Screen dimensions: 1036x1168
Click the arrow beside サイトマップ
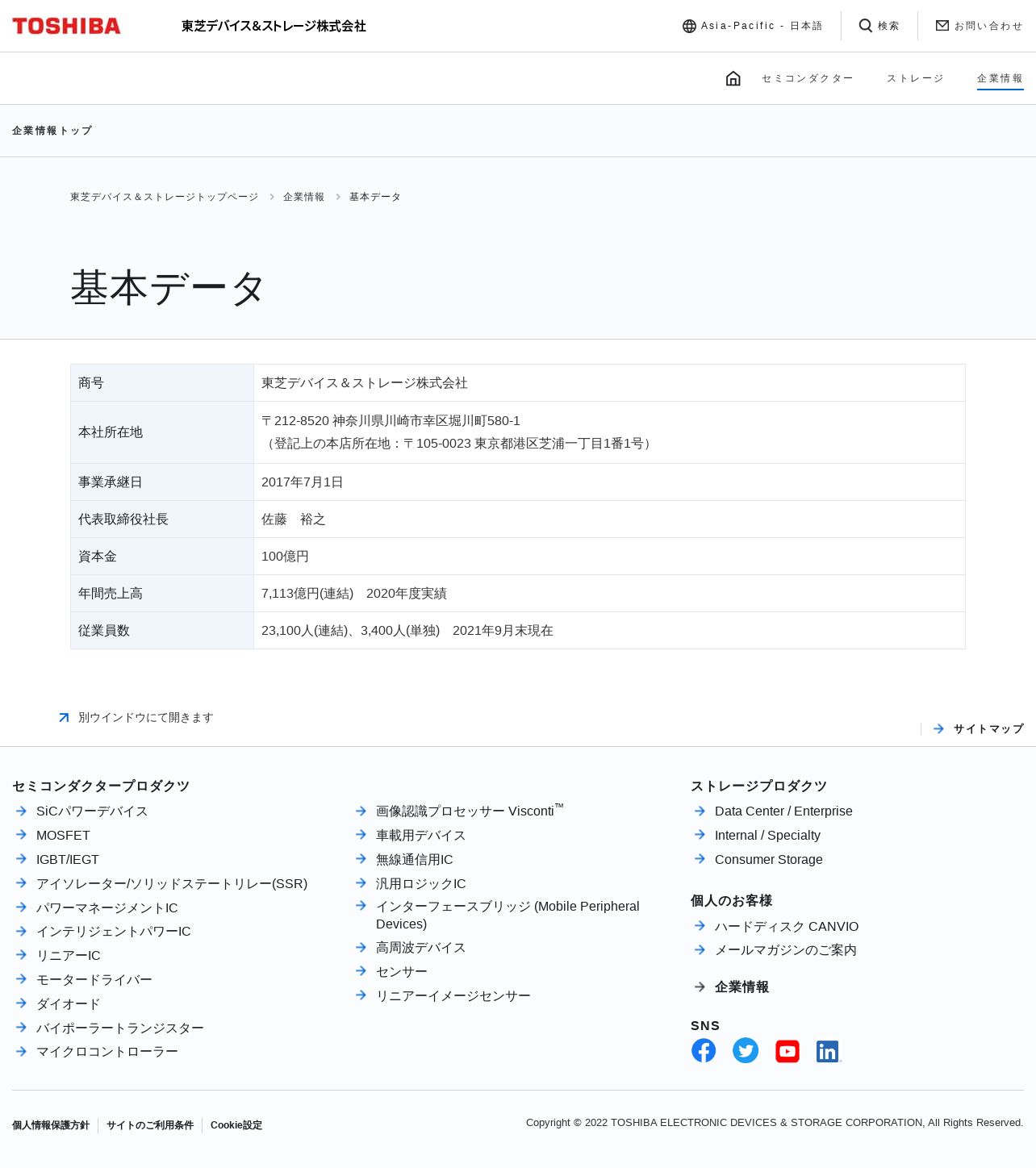[x=938, y=728]
